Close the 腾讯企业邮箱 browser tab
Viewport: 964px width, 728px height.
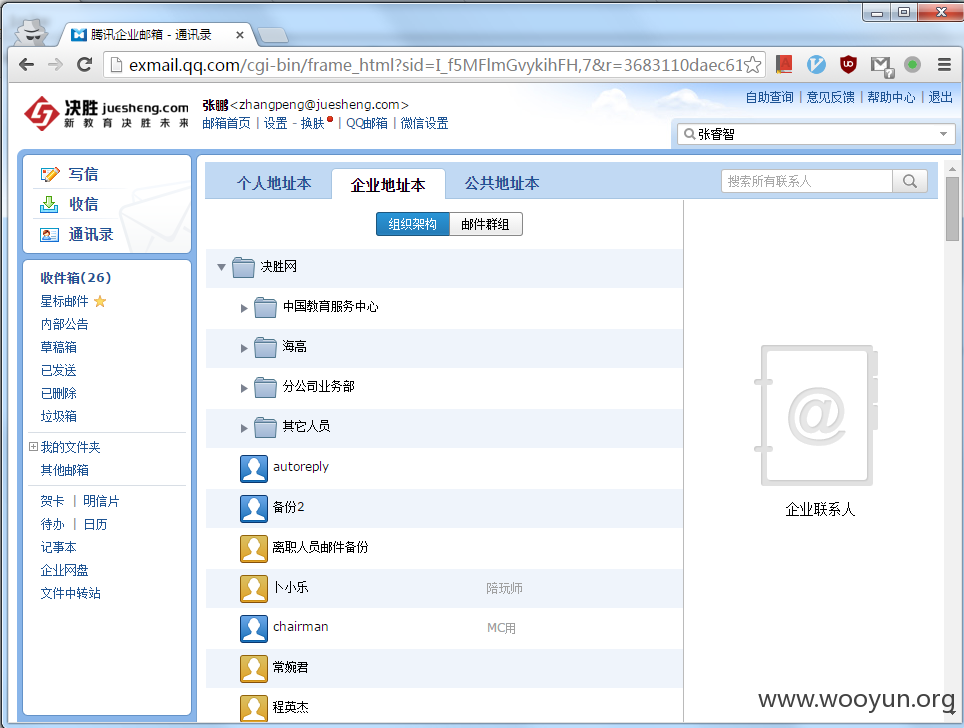point(240,35)
